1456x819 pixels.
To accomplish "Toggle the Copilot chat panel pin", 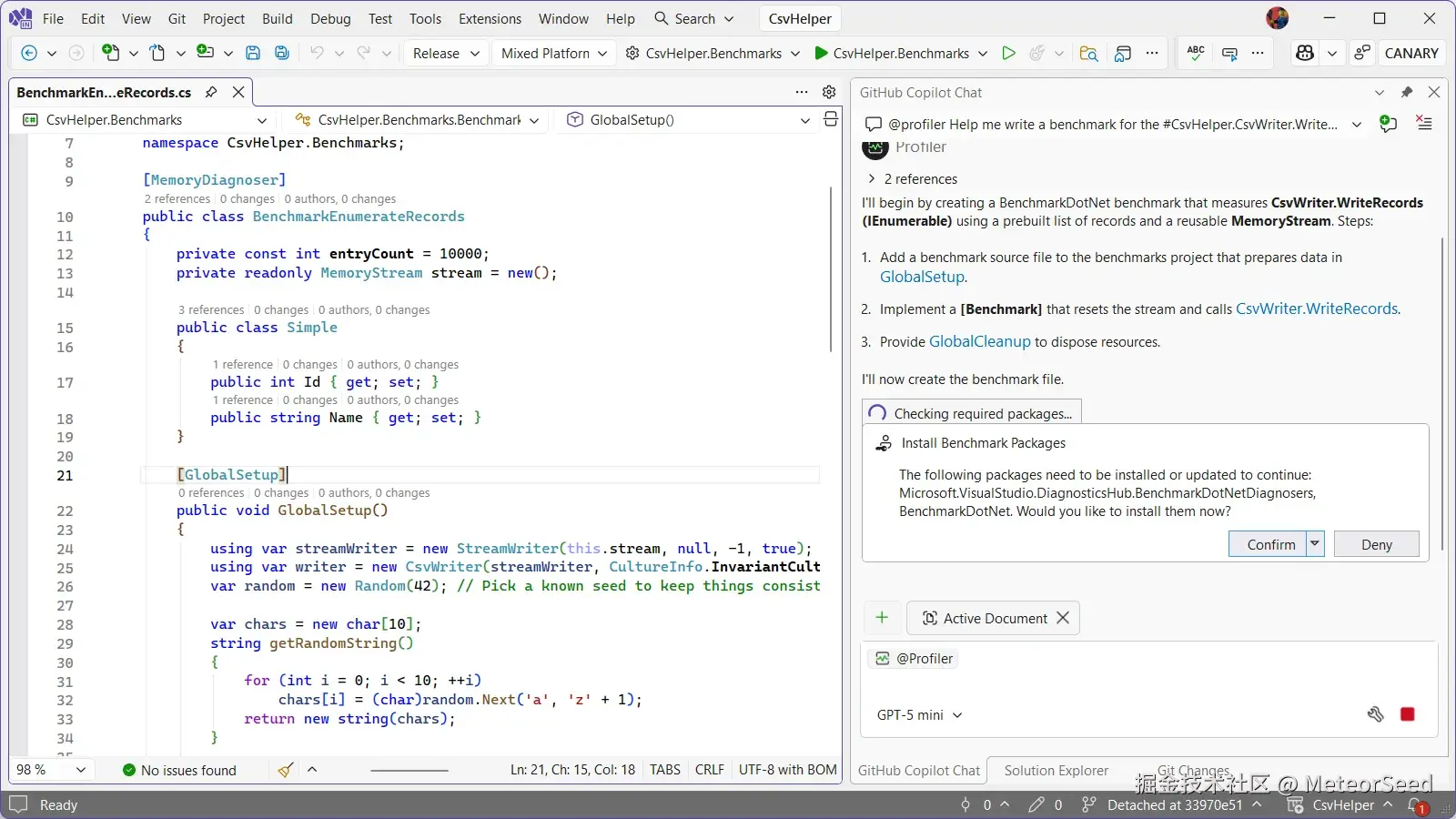I will (1407, 92).
